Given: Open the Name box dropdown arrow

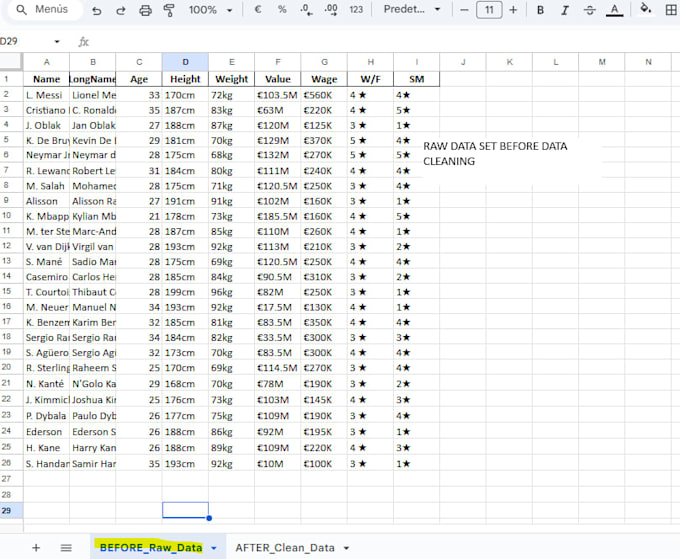Looking at the screenshot, I should tap(57, 42).
